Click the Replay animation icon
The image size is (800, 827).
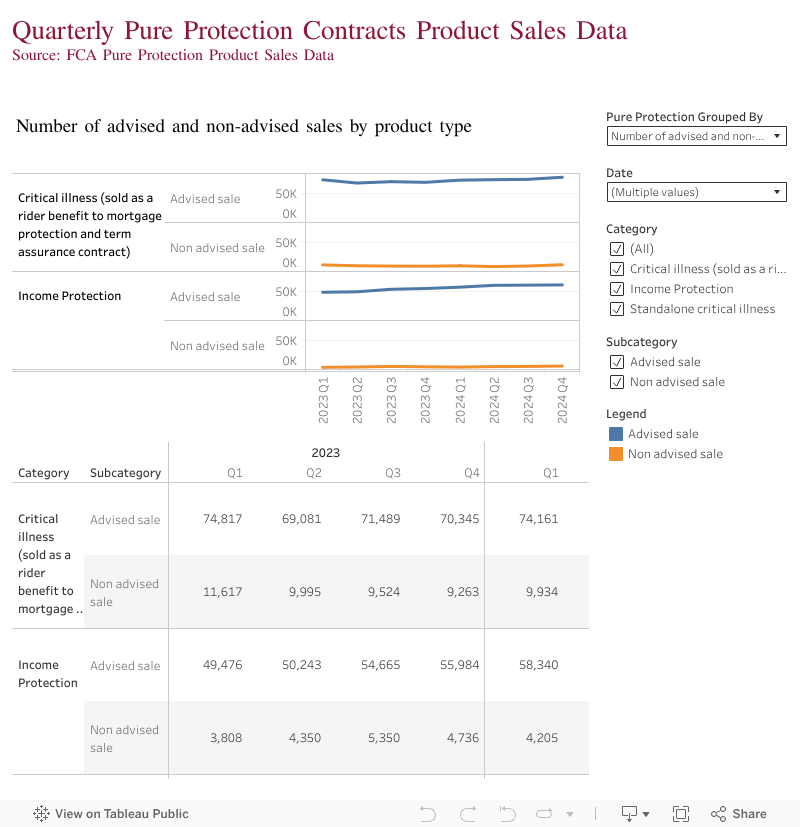click(545, 814)
